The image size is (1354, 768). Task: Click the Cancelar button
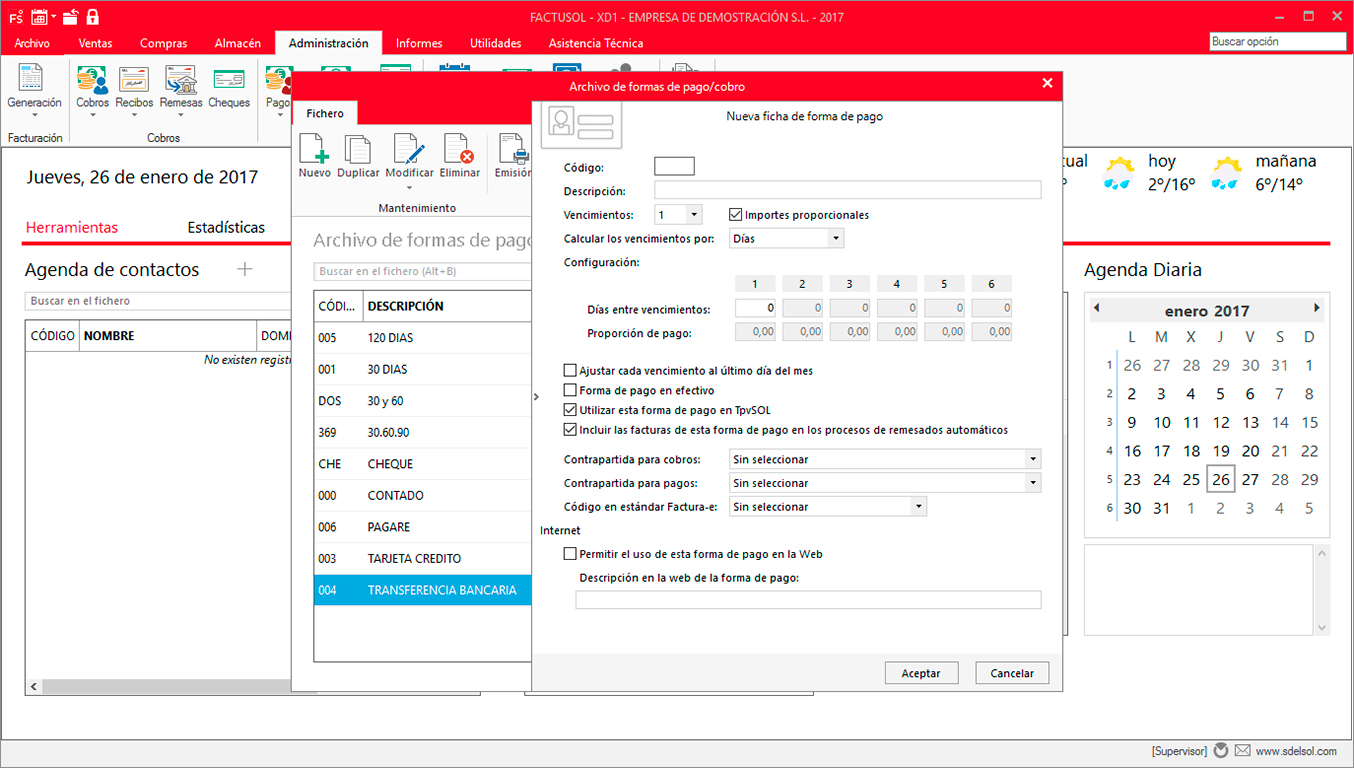(1012, 673)
